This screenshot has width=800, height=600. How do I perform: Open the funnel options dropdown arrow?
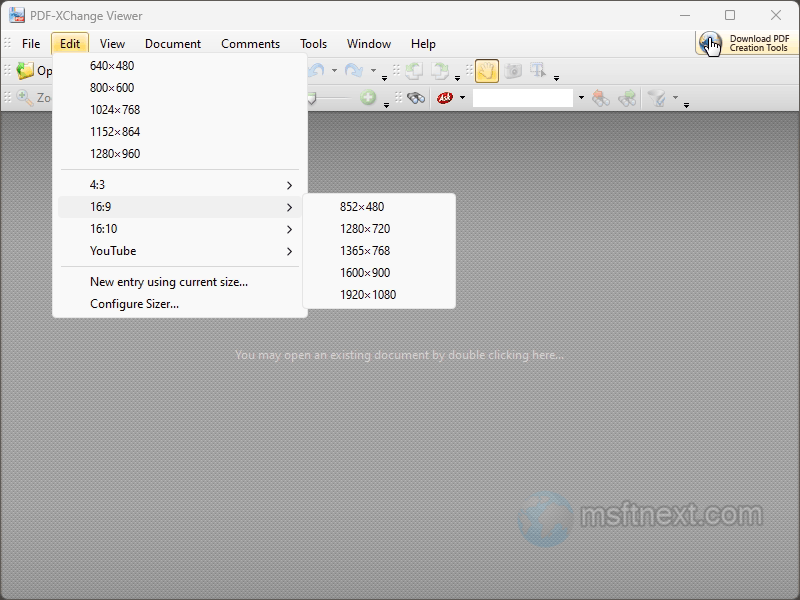tap(675, 97)
